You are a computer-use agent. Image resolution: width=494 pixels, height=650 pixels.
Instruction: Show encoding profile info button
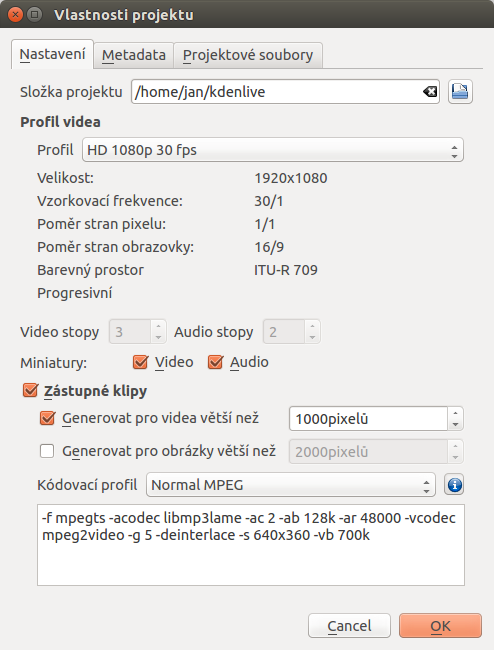point(454,485)
